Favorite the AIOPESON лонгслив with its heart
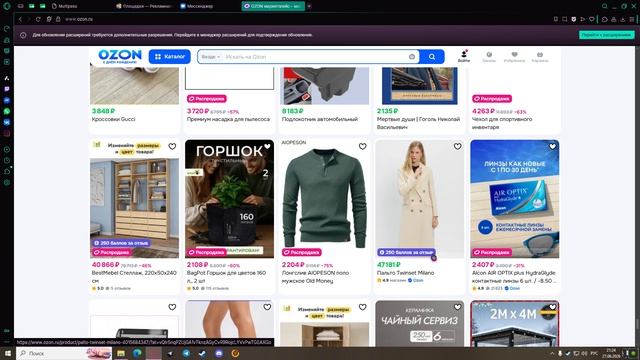This screenshot has height=360, width=640. point(362,146)
